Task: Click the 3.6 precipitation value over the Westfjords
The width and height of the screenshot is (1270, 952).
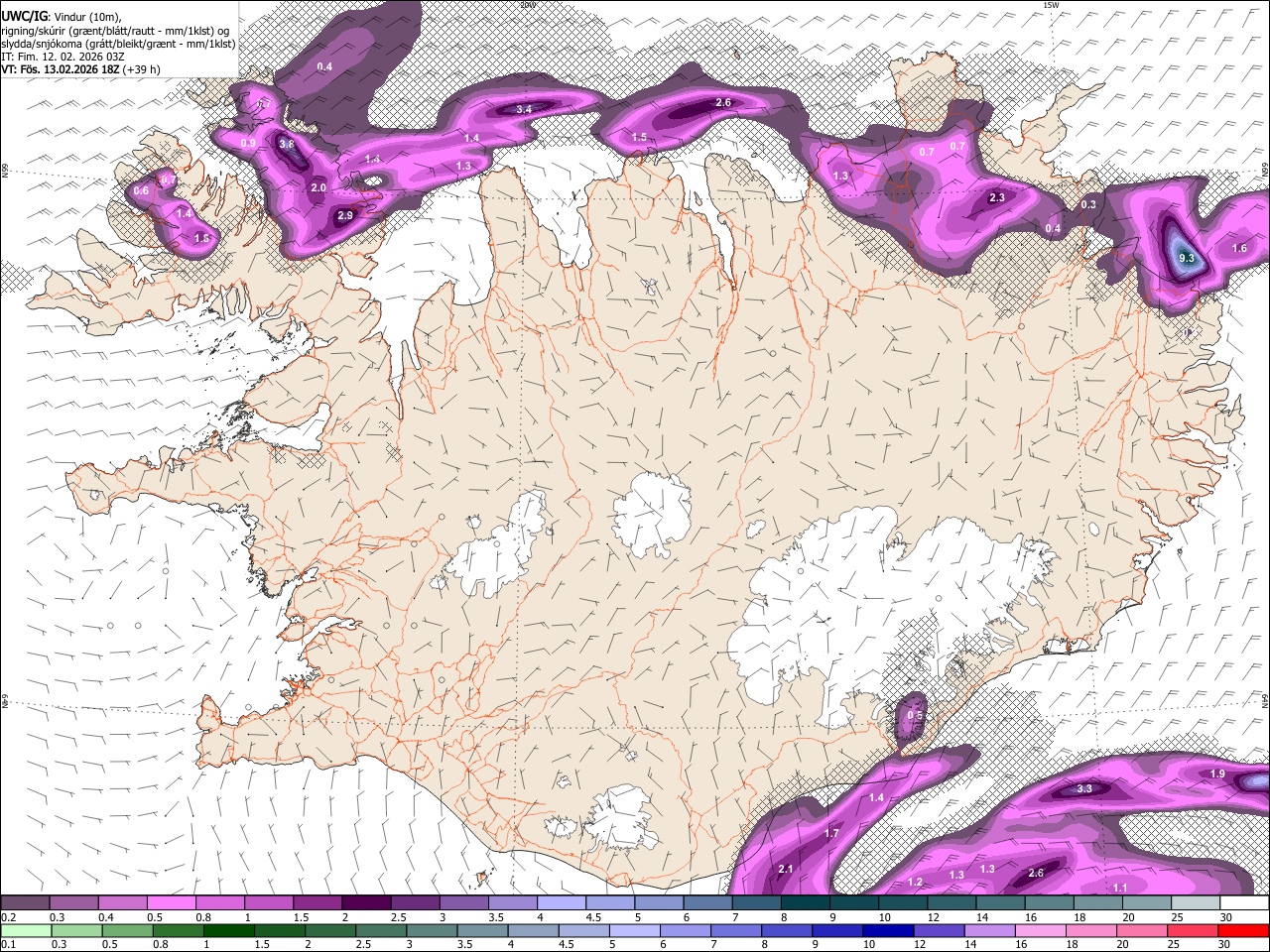Action: 287,144
